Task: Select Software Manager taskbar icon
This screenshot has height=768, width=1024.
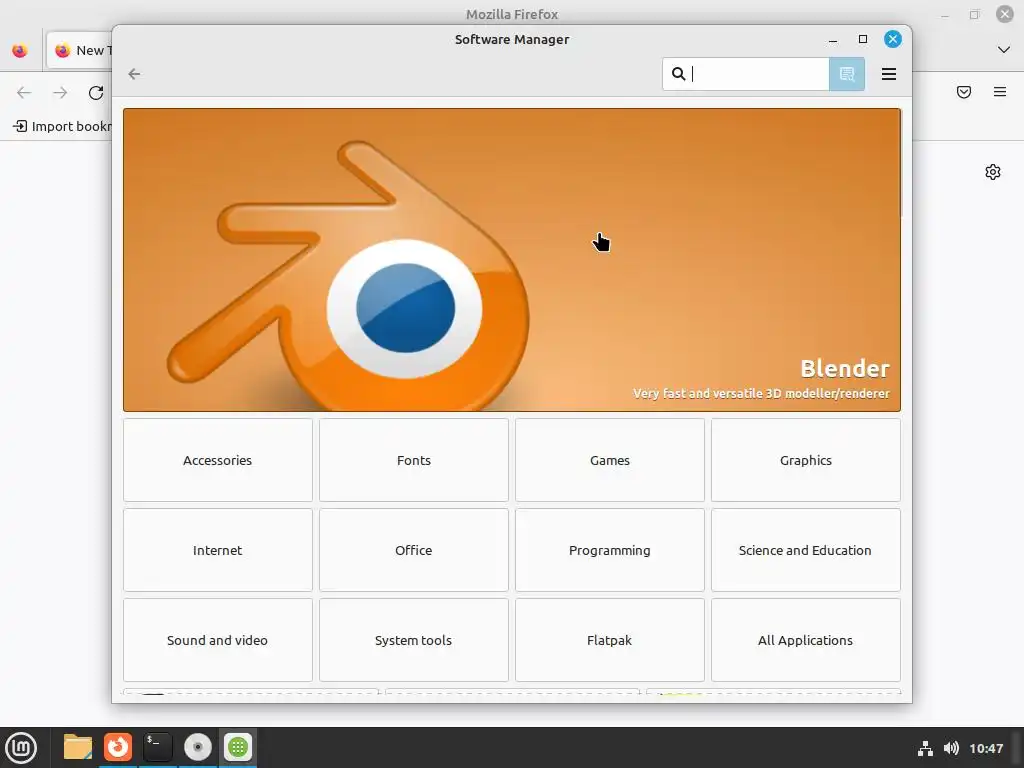Action: pos(238,748)
